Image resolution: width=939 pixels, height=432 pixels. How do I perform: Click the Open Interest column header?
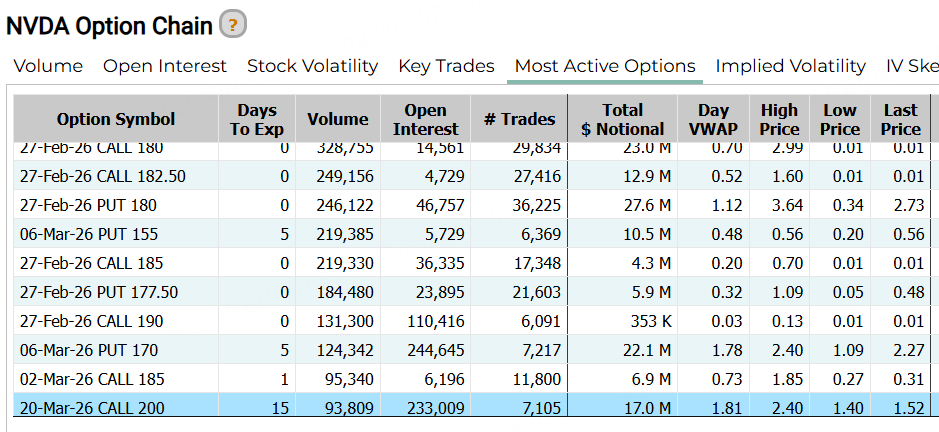coord(425,119)
